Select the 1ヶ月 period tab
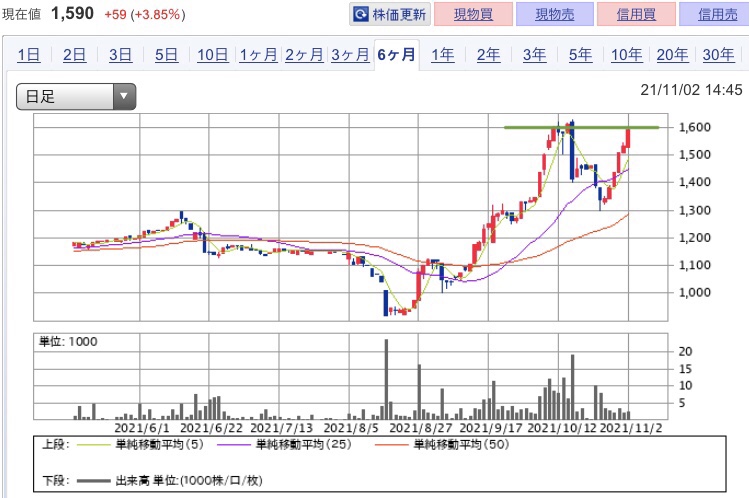The height and width of the screenshot is (498, 749). click(258, 55)
